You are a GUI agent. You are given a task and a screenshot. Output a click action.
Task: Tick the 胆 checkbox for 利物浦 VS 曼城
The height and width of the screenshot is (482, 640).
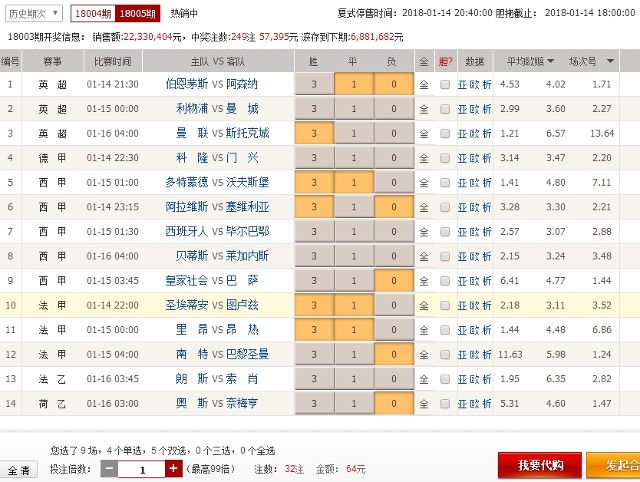tap(445, 109)
